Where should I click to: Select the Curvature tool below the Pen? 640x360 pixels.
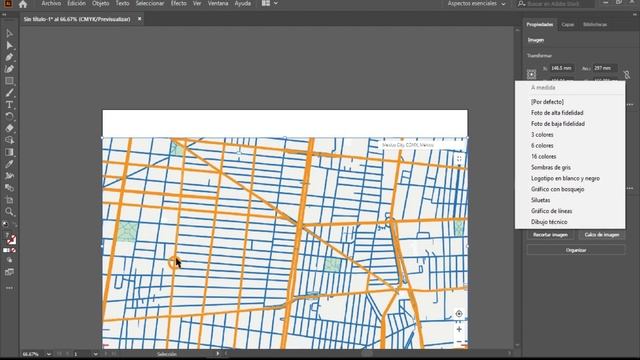click(x=9, y=69)
